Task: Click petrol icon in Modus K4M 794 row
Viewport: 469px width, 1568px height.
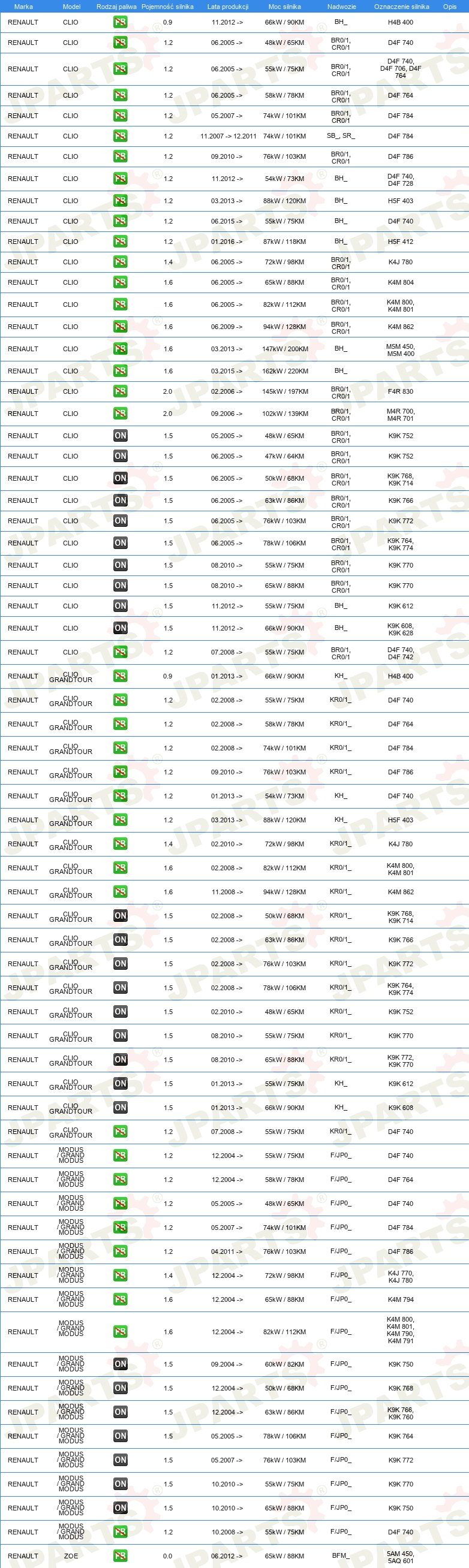Action: coord(121,1299)
